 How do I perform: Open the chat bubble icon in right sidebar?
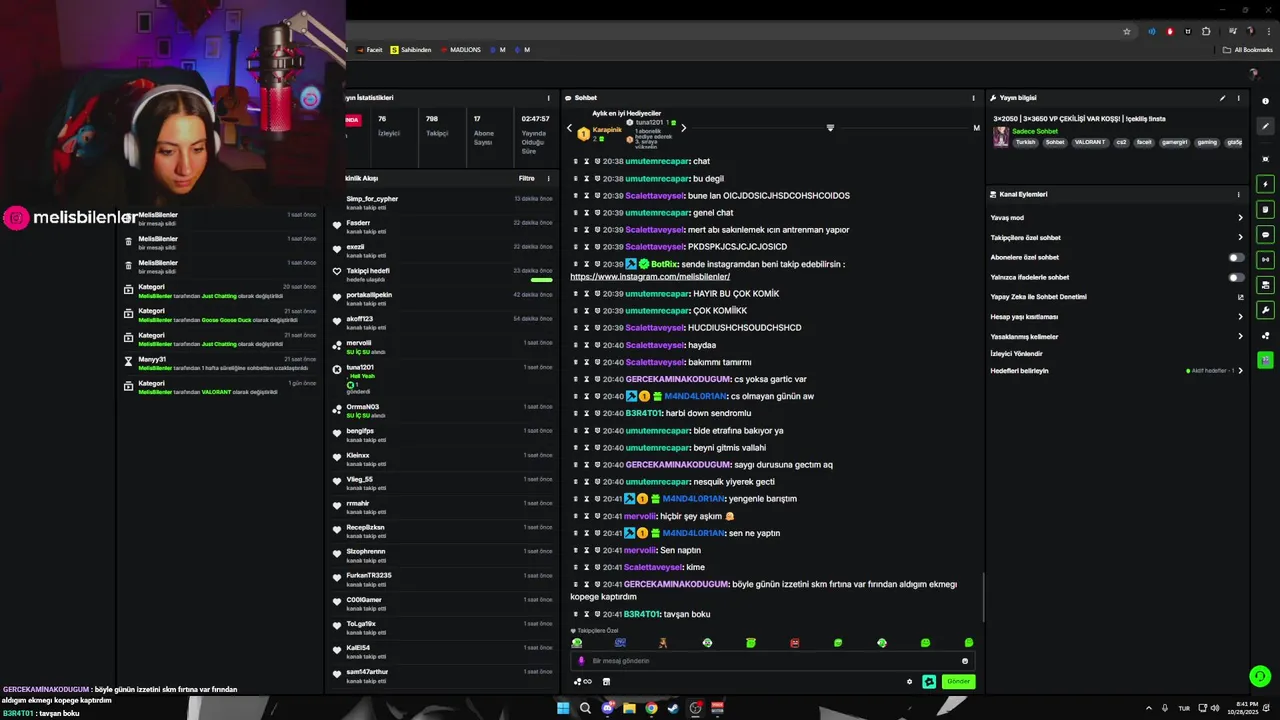[x=1266, y=235]
